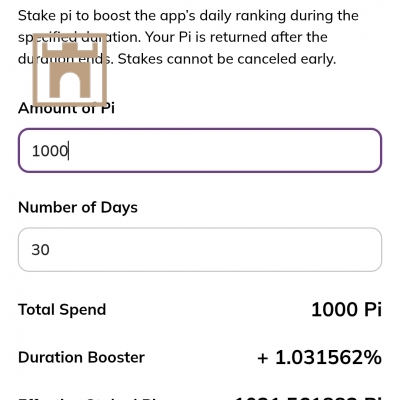The image size is (400, 400).
Task: Place cursor on the "1000" text in the amount field
Action: (50, 151)
